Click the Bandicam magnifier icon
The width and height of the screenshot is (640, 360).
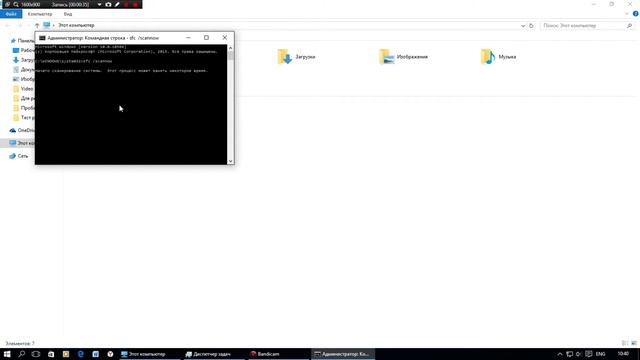click(x=16, y=4)
